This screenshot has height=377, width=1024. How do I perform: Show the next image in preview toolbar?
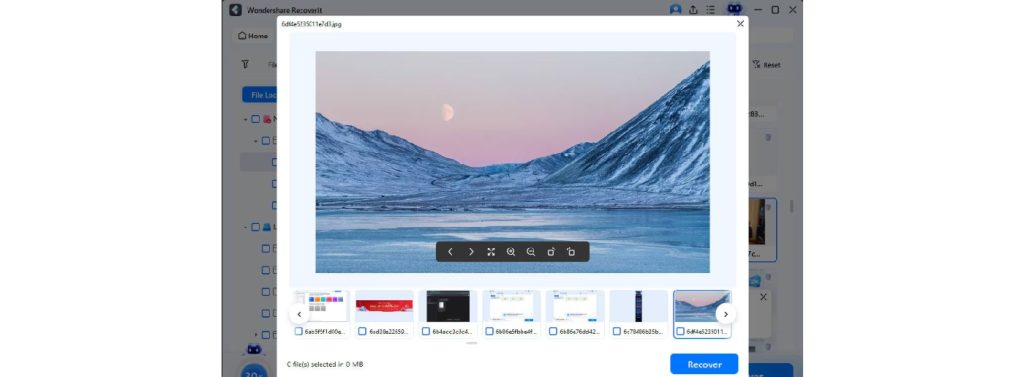pos(471,252)
